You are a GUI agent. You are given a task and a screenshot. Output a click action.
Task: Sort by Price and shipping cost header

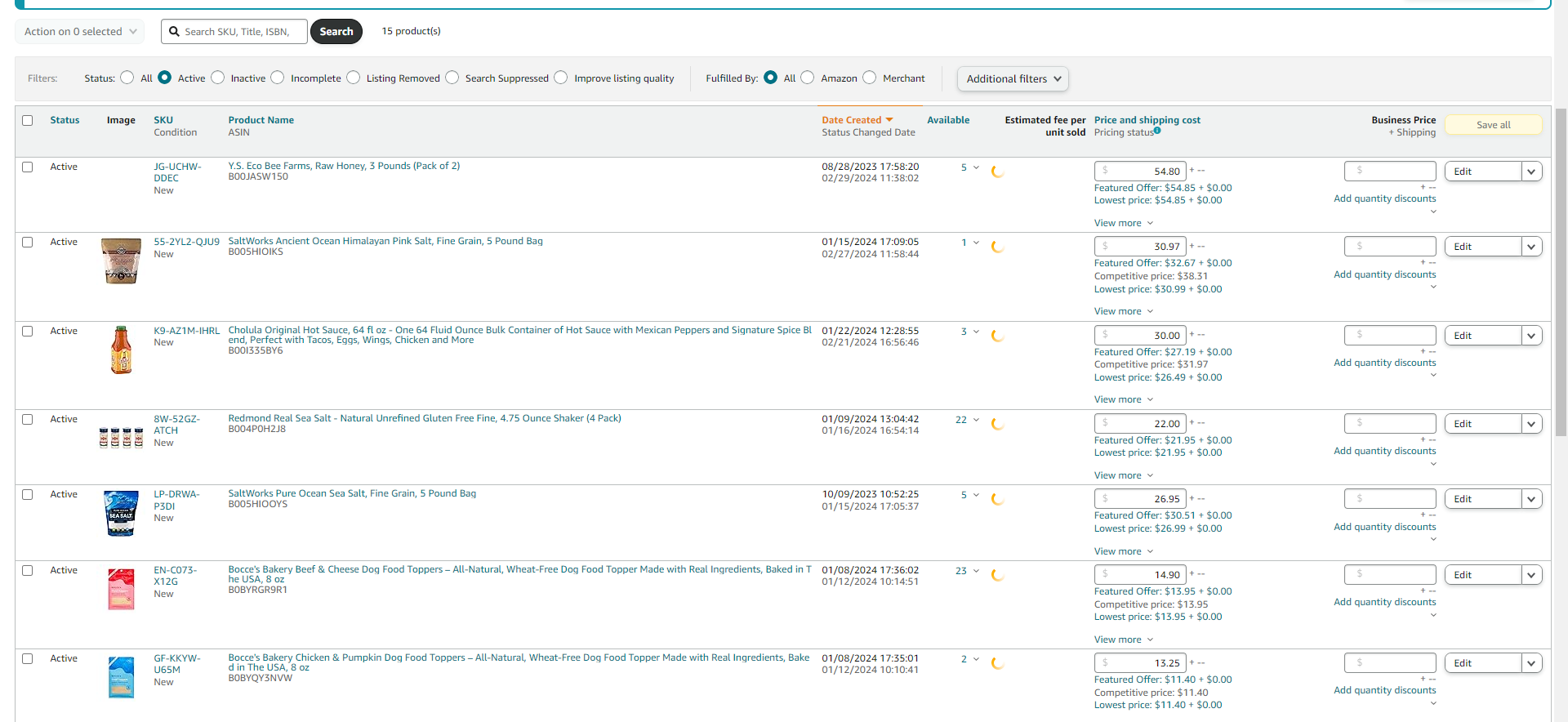[1147, 120]
